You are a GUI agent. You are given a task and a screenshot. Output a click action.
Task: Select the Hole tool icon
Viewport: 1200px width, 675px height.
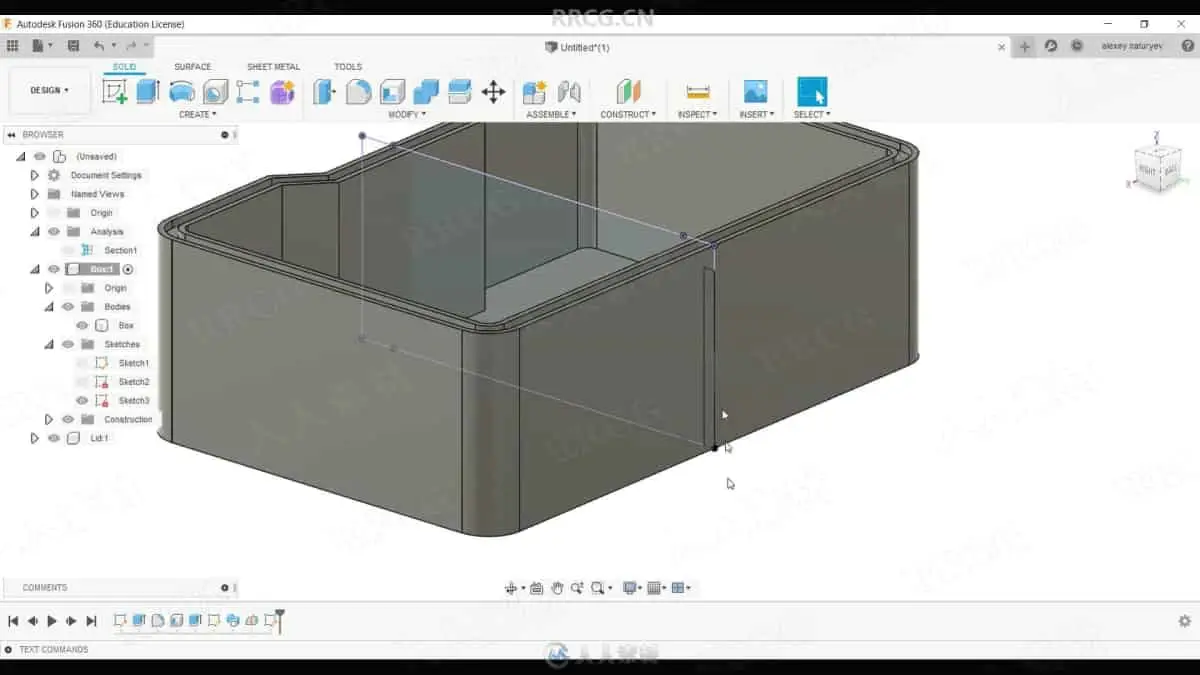215,92
